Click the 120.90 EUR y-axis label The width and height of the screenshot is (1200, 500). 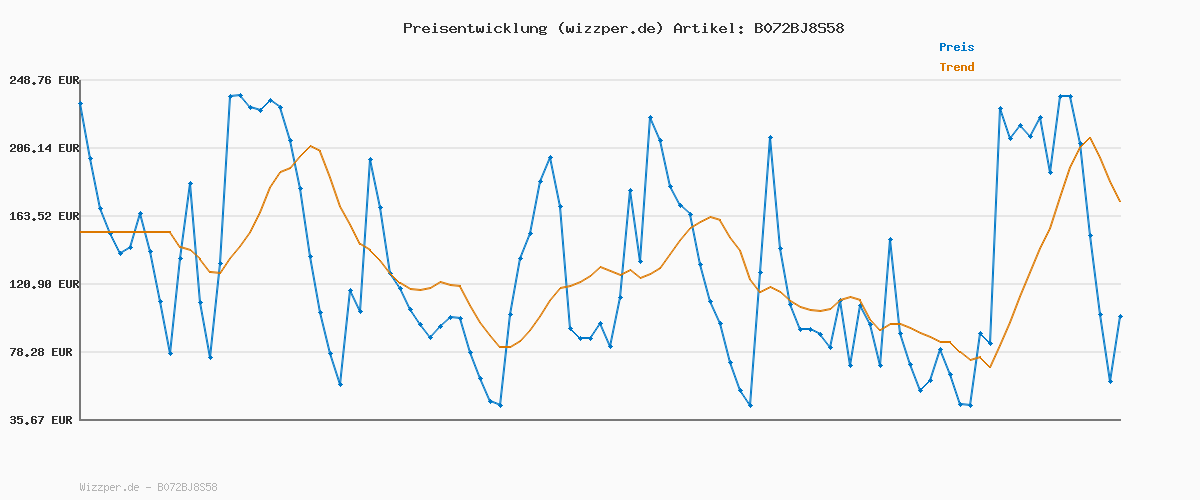[44, 284]
